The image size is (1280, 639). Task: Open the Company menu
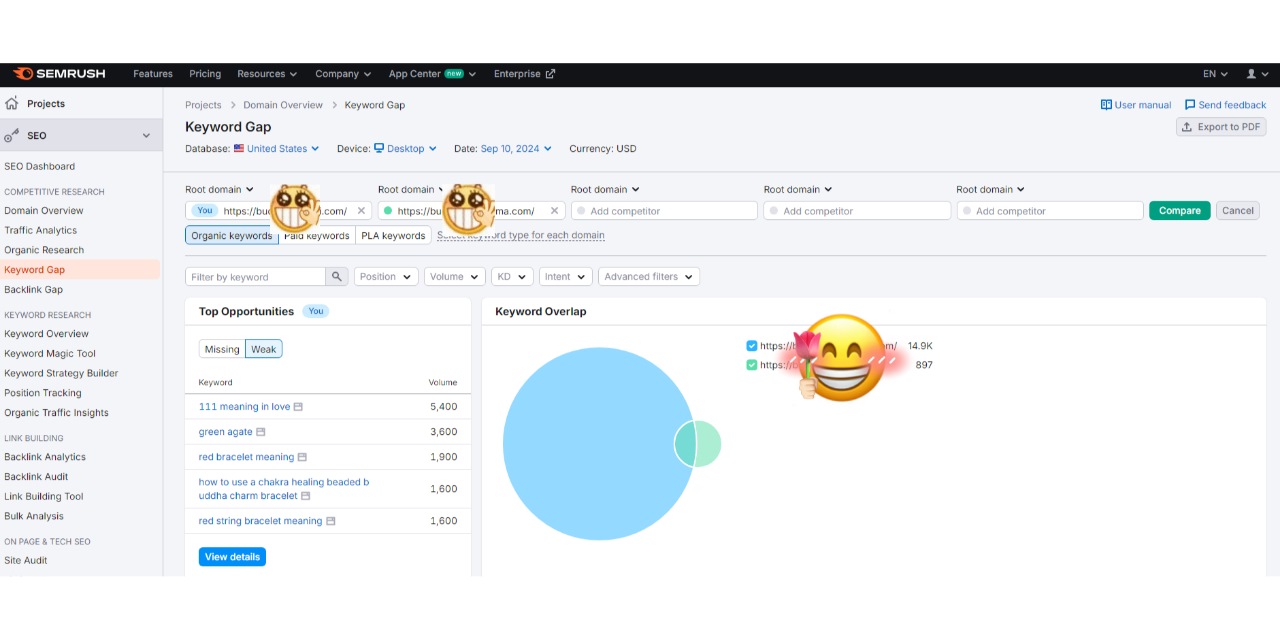(343, 74)
